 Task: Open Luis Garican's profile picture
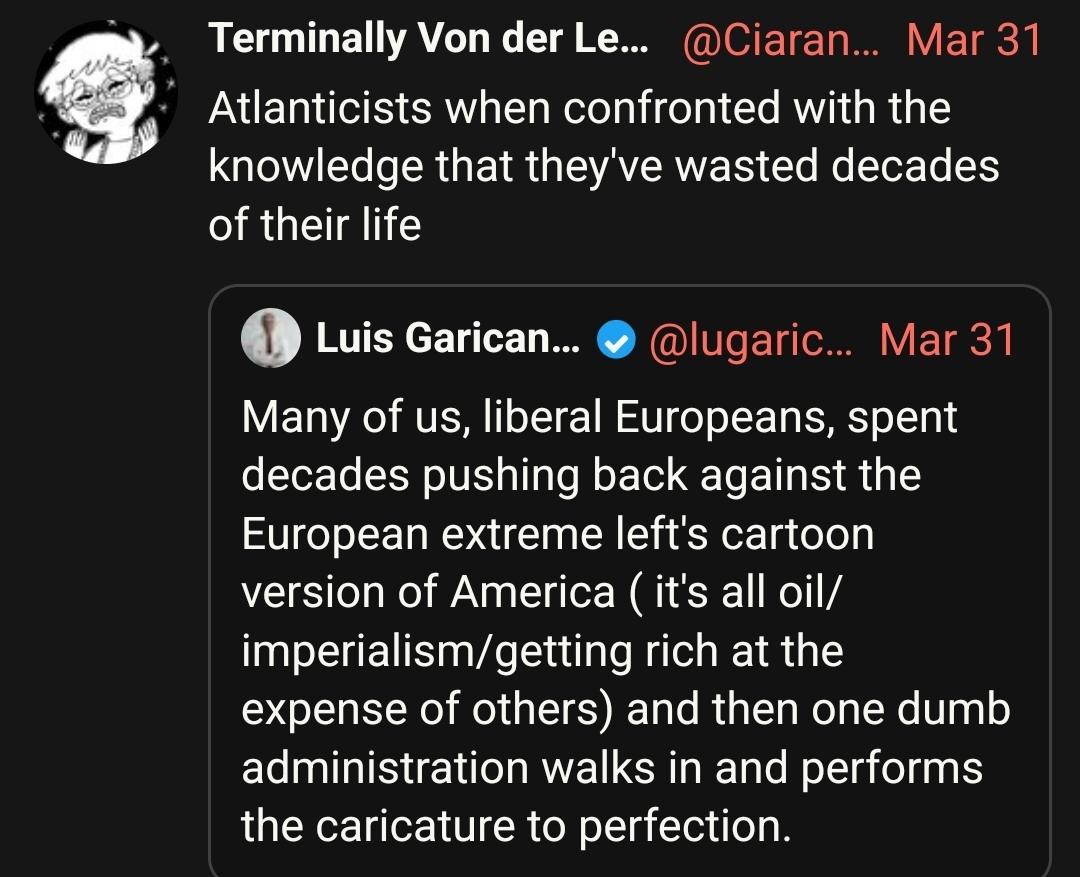pyautogui.click(x=268, y=338)
